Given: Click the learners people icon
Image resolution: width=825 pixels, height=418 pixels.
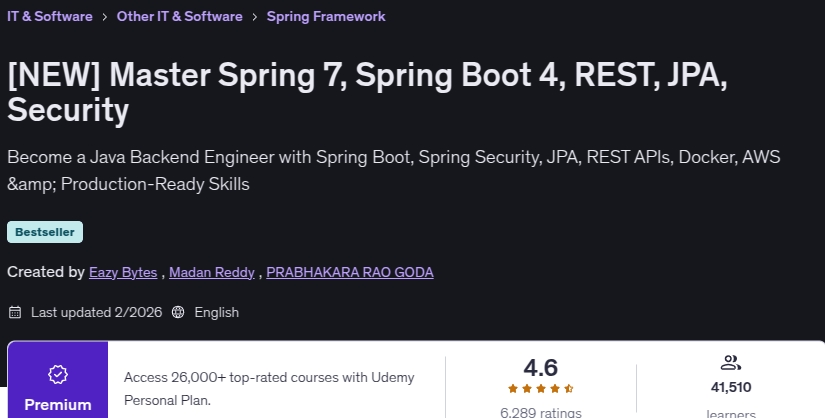Looking at the screenshot, I should 730,363.
